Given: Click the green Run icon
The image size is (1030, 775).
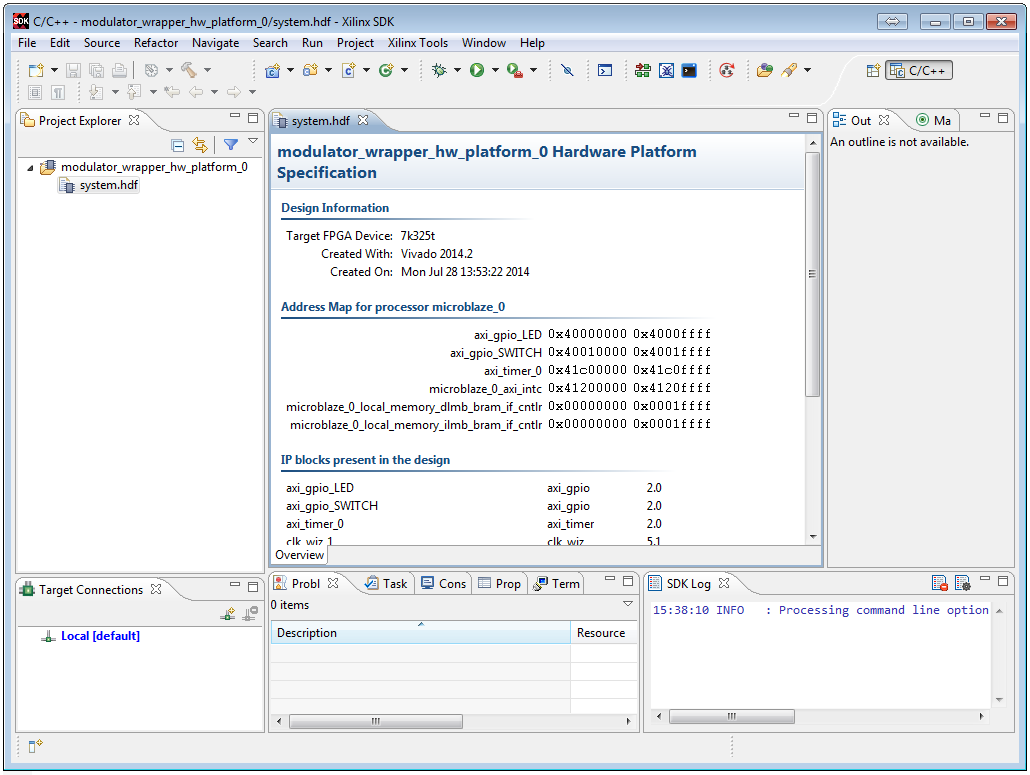Looking at the screenshot, I should 477,70.
